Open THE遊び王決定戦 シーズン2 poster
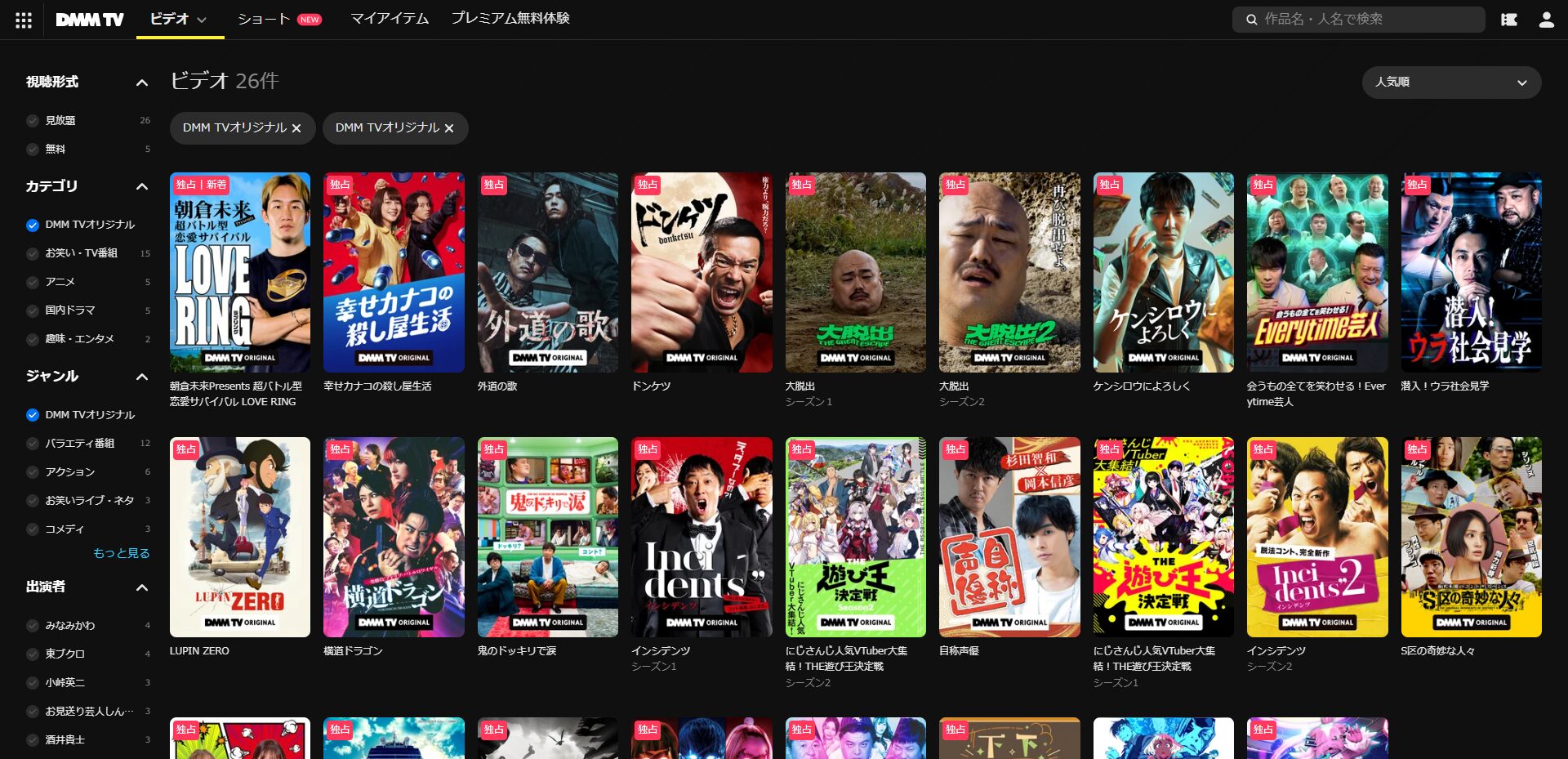 [856, 538]
